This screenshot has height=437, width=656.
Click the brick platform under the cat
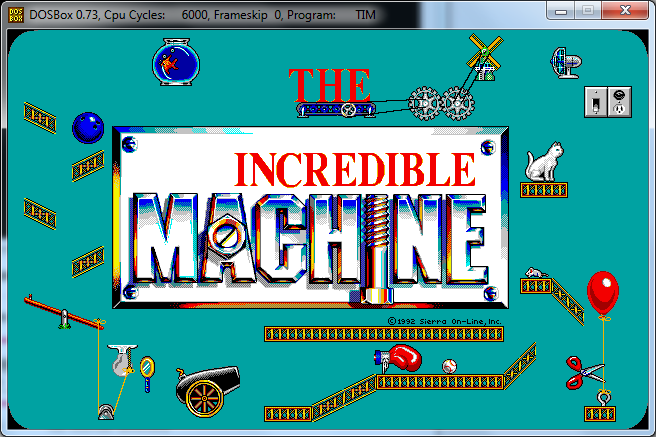[x=544, y=190]
